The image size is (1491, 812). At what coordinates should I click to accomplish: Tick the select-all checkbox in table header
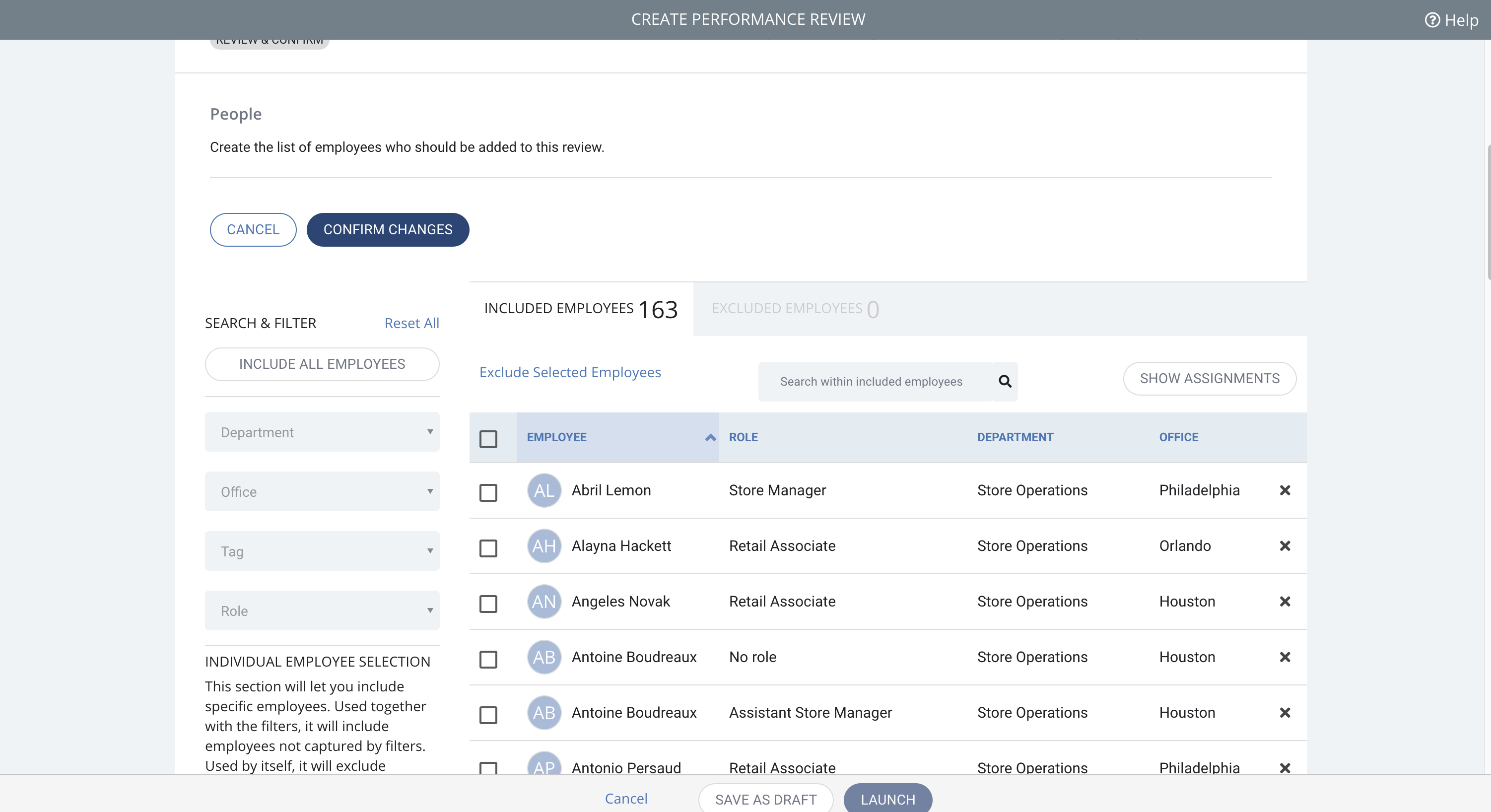[x=488, y=439]
